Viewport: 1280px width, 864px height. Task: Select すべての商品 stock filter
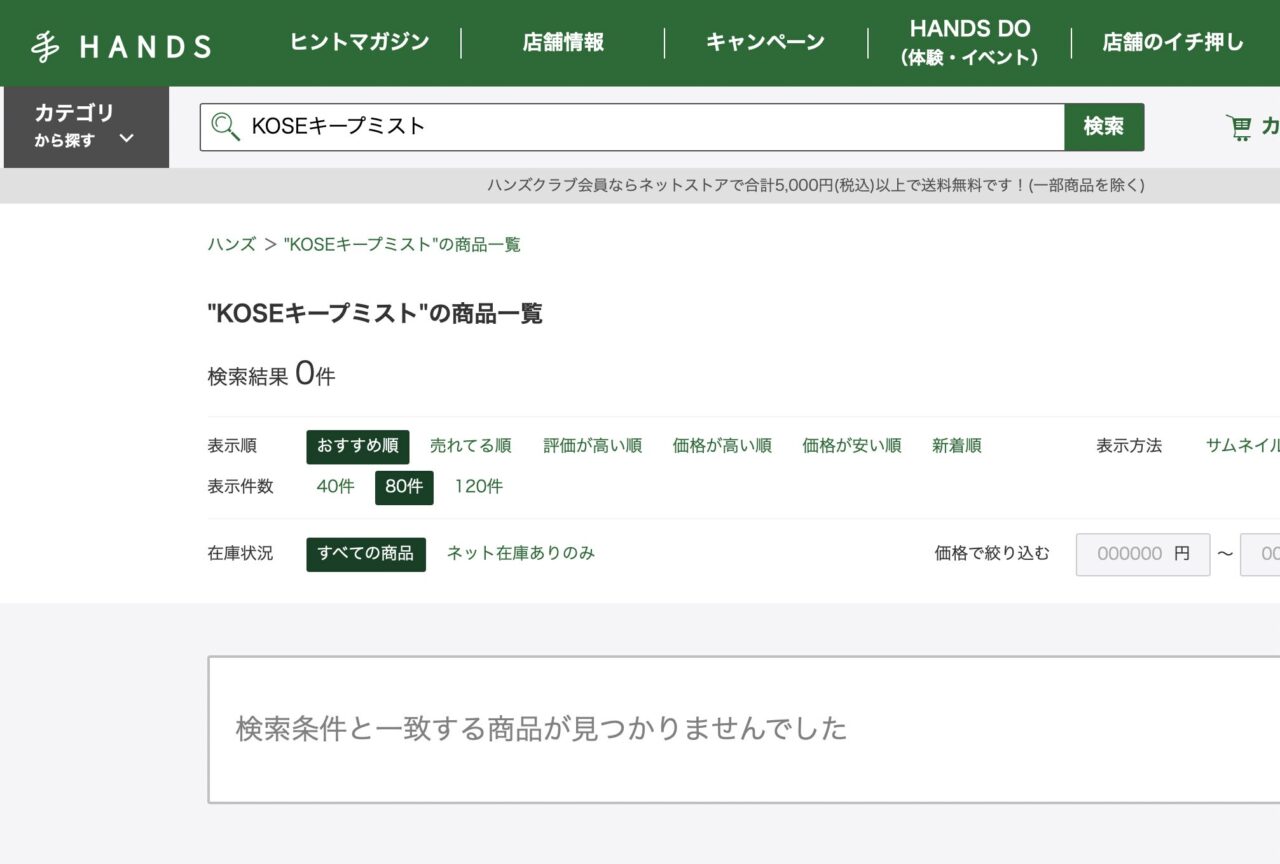(x=366, y=554)
